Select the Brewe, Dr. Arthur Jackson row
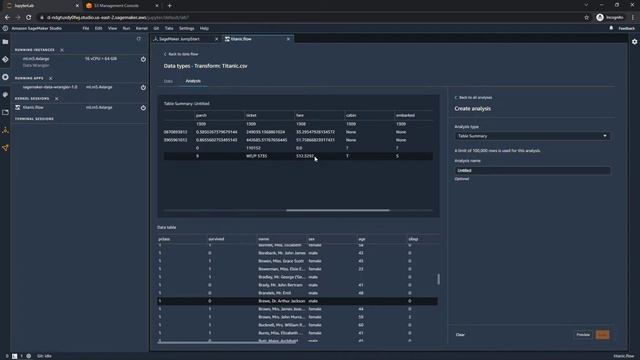This screenshot has width=640, height=360. pyautogui.click(x=298, y=301)
